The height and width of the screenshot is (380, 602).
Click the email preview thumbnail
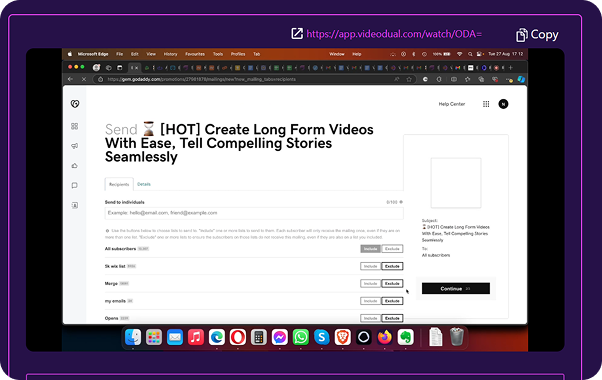pyautogui.click(x=456, y=183)
